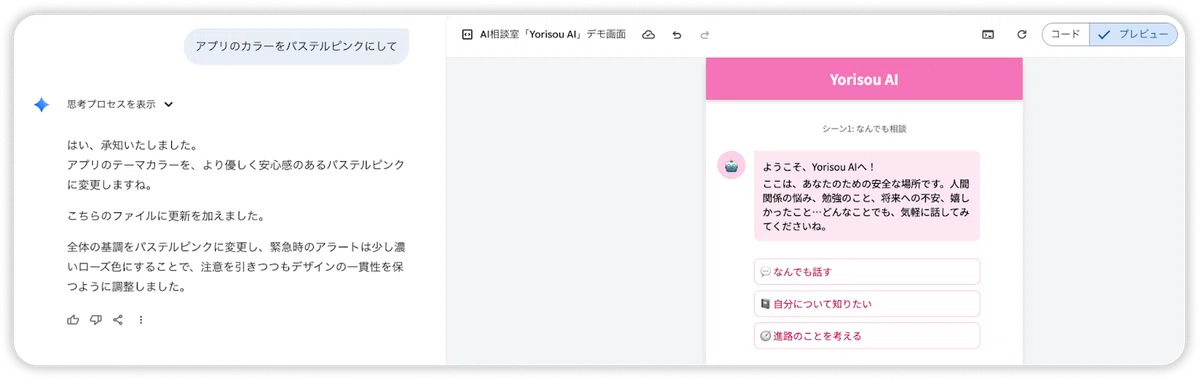Reload the preview with refresh icon

tap(1021, 34)
